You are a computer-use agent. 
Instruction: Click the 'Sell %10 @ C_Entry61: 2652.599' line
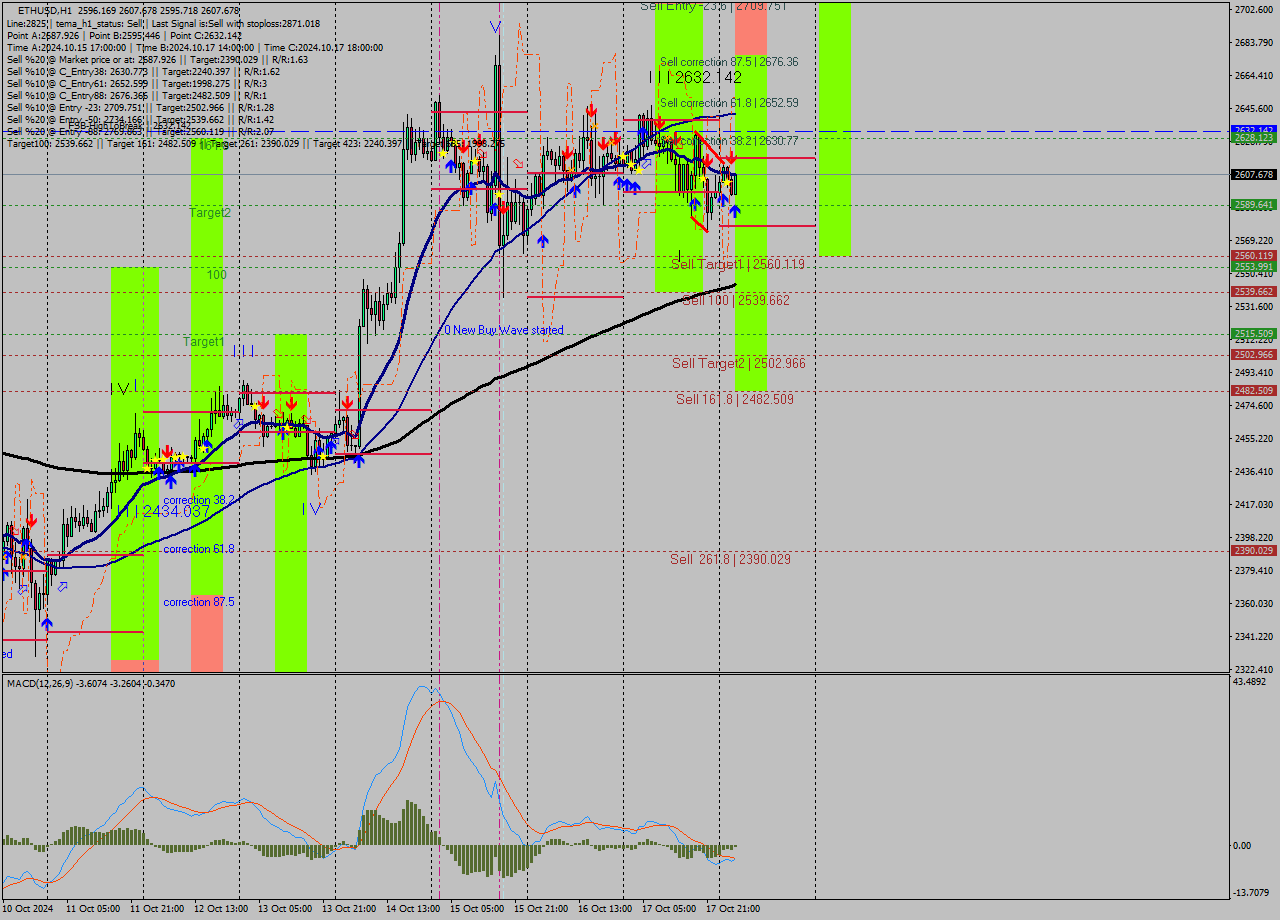tap(137, 83)
